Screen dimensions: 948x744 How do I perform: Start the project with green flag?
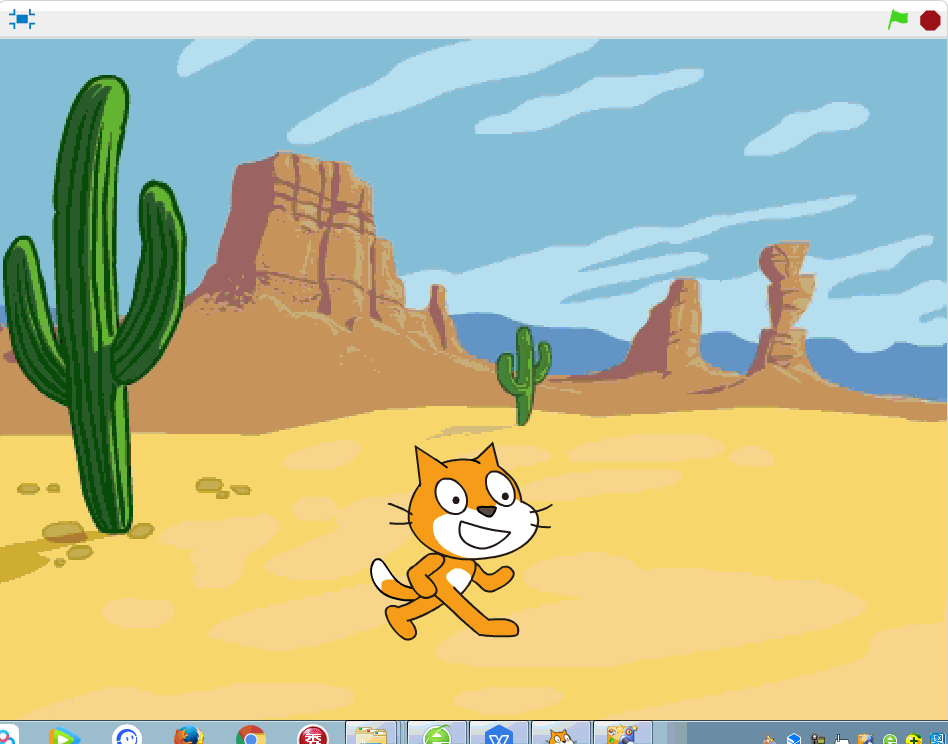(x=898, y=19)
